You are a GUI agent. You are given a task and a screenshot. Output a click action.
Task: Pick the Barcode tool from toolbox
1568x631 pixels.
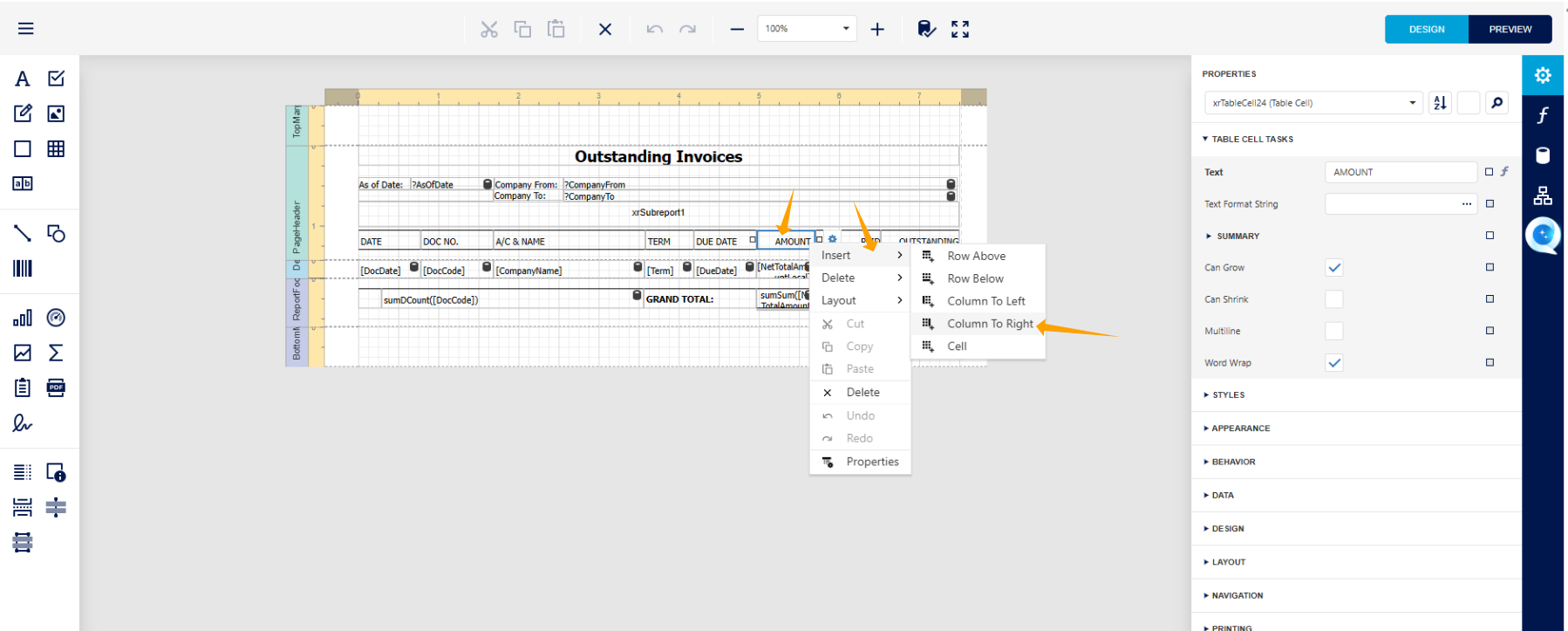(23, 269)
